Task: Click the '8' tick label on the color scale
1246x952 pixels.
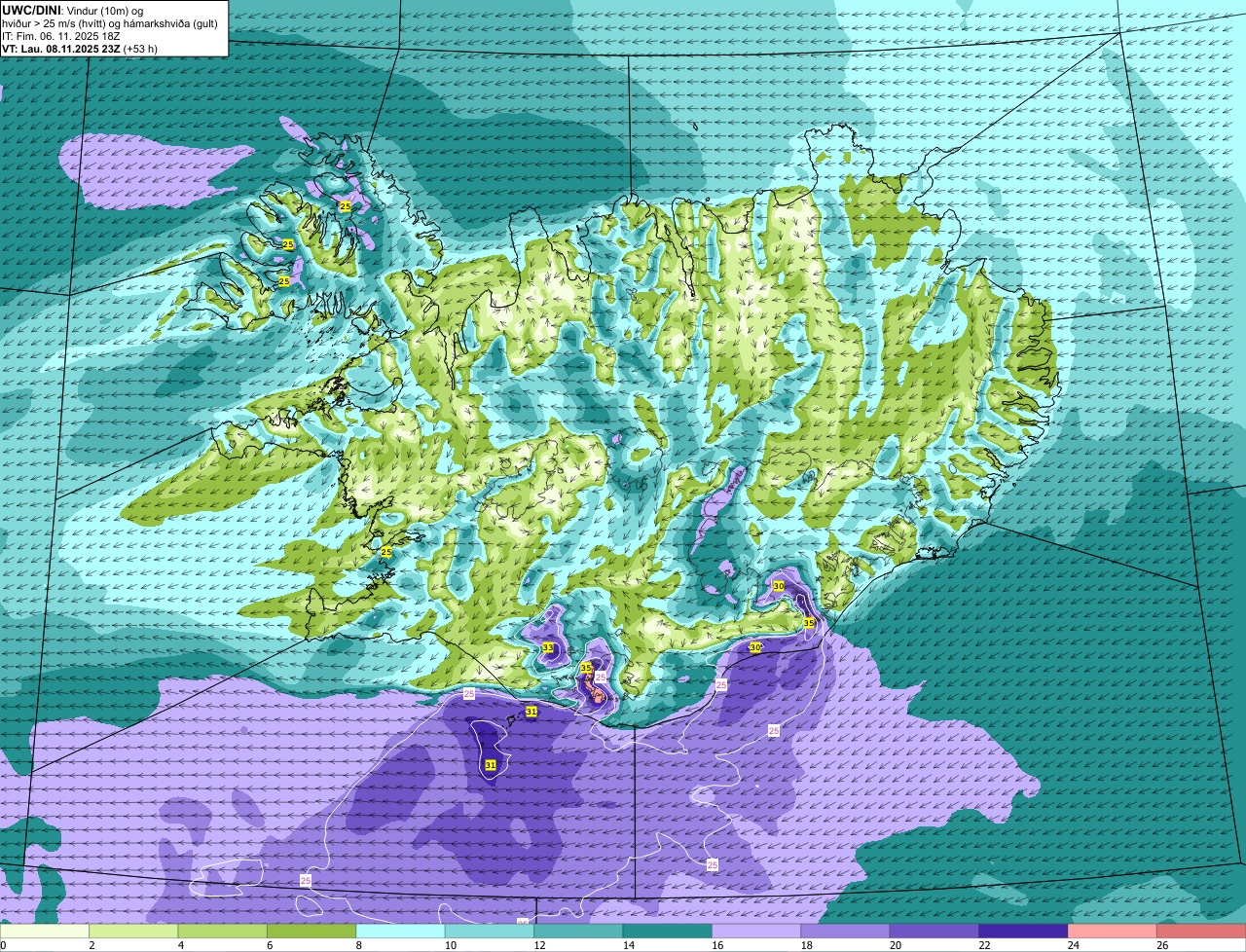Action: [x=358, y=945]
